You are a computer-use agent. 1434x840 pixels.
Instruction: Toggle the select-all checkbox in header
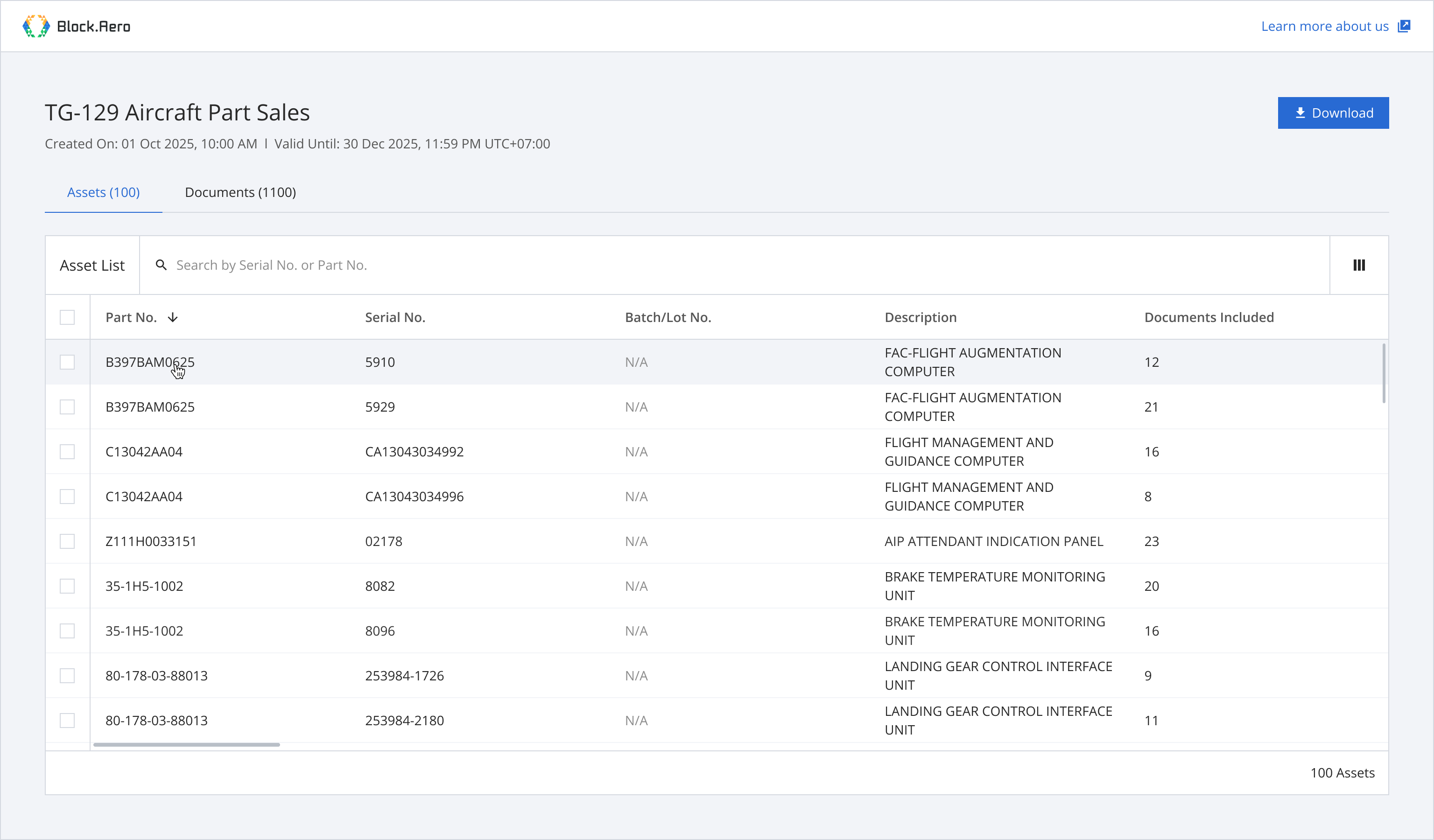pyautogui.click(x=67, y=317)
